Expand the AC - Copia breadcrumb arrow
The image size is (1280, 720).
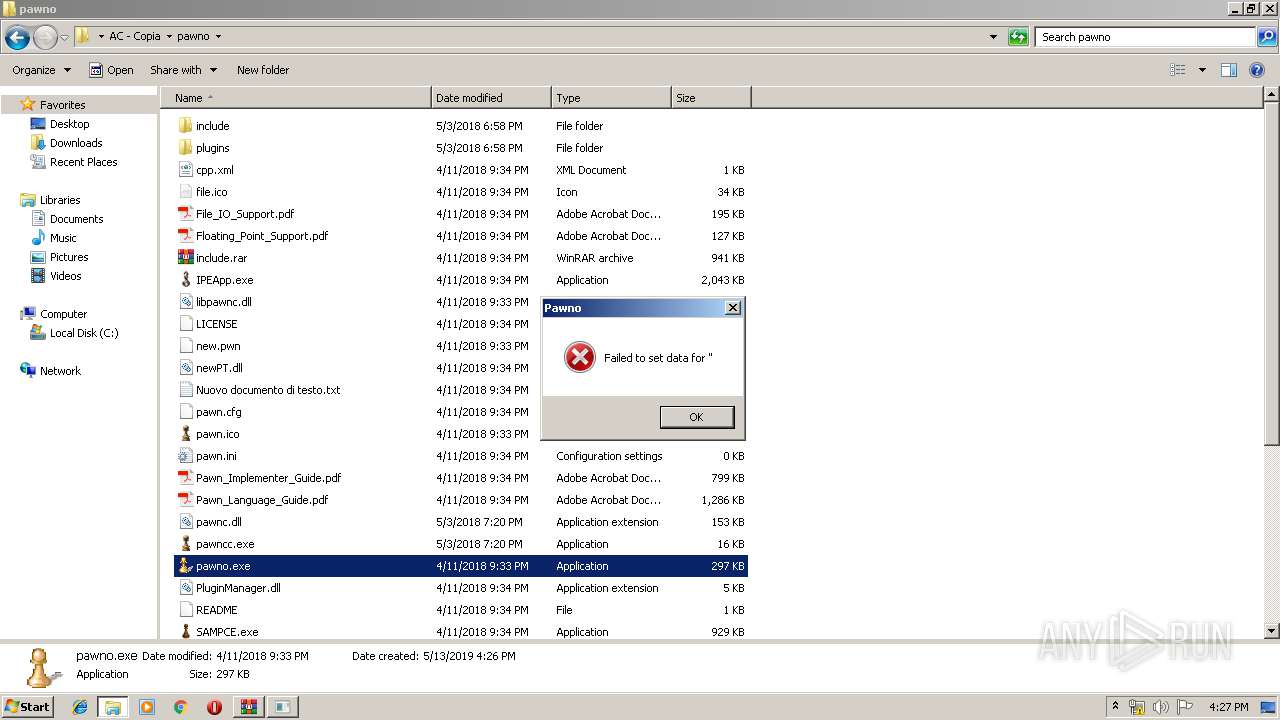169,36
